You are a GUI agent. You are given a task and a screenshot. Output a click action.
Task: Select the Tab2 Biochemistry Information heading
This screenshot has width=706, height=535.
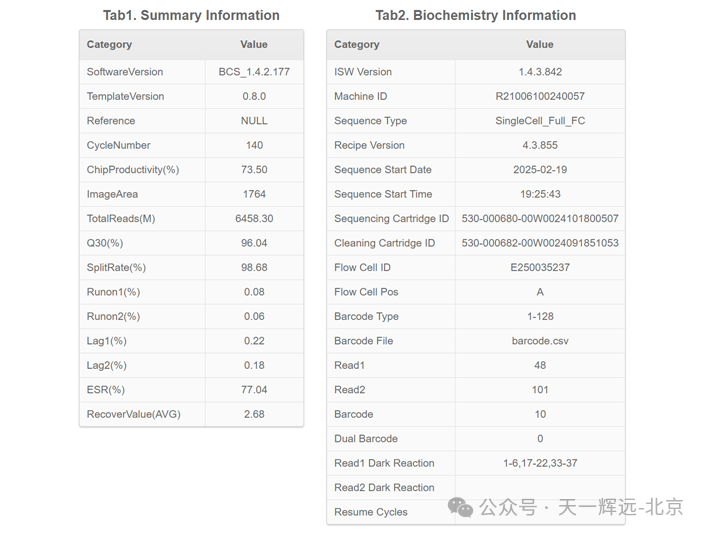(476, 15)
